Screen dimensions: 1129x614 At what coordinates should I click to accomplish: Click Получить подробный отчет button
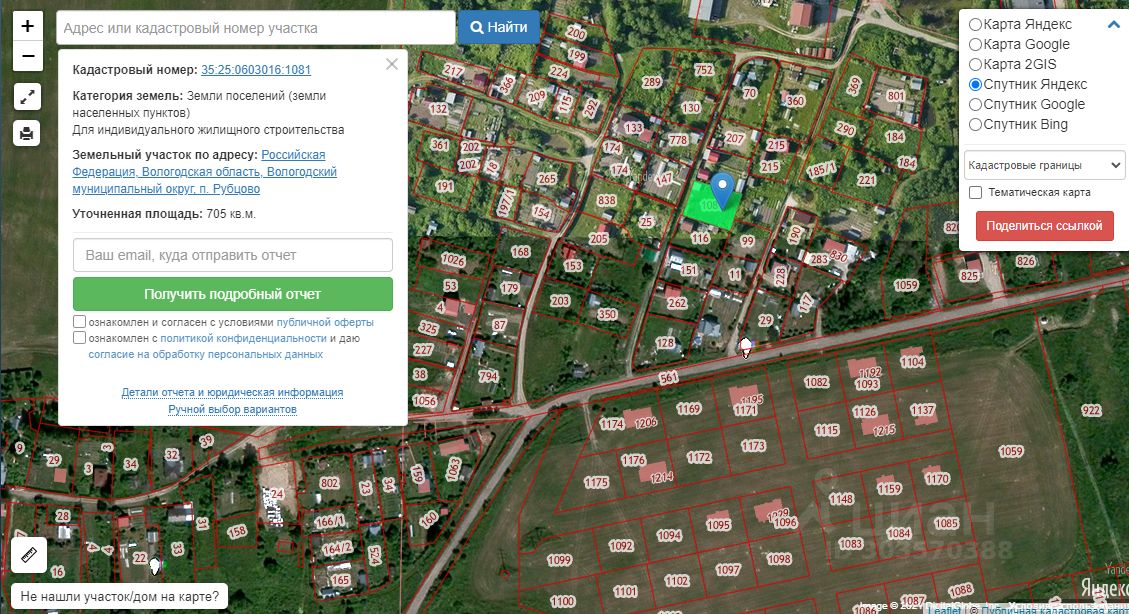233,294
